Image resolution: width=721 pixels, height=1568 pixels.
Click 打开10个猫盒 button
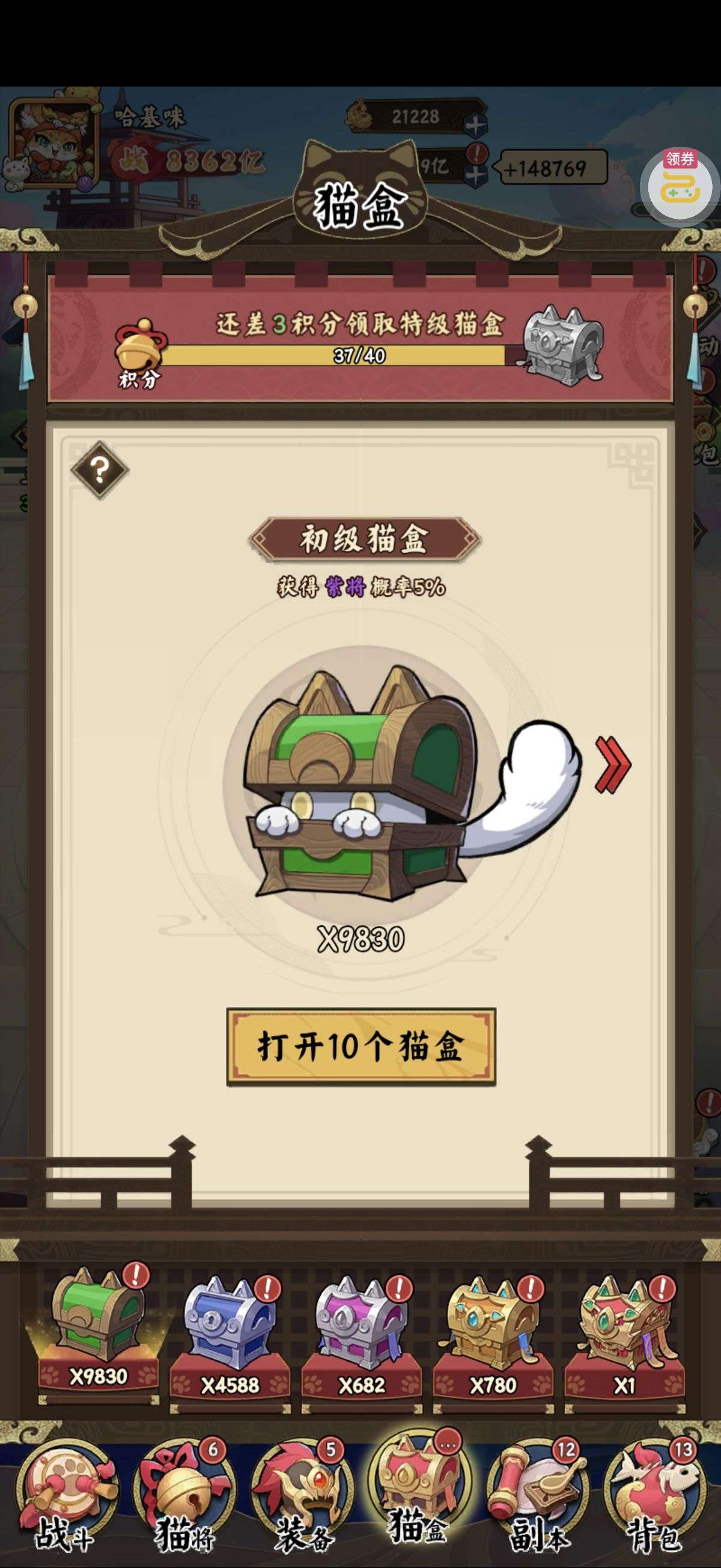pyautogui.click(x=362, y=1046)
